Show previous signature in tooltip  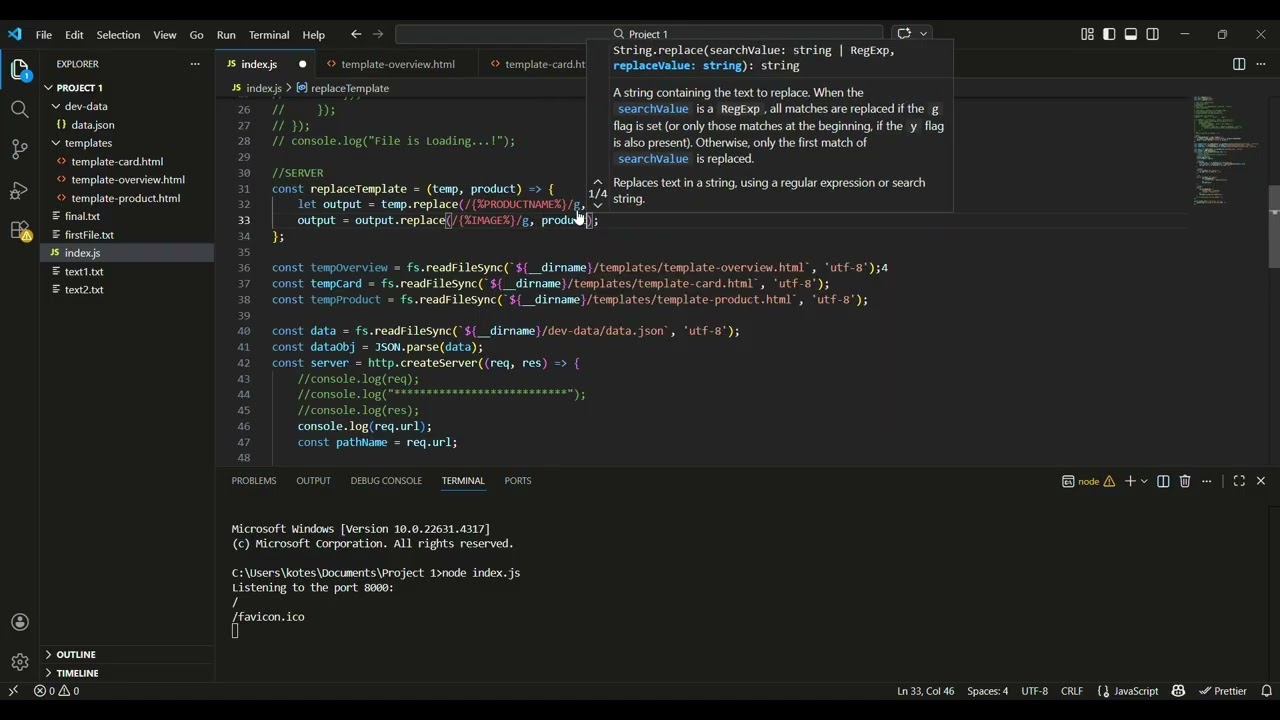coord(598,183)
